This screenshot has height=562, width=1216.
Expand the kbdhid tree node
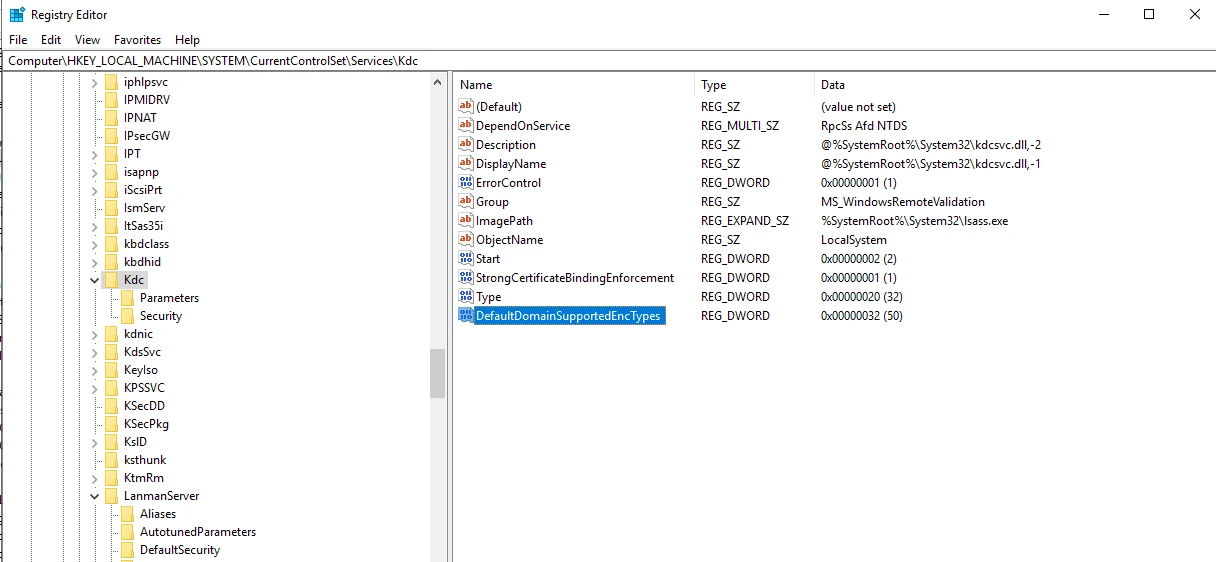[94, 262]
